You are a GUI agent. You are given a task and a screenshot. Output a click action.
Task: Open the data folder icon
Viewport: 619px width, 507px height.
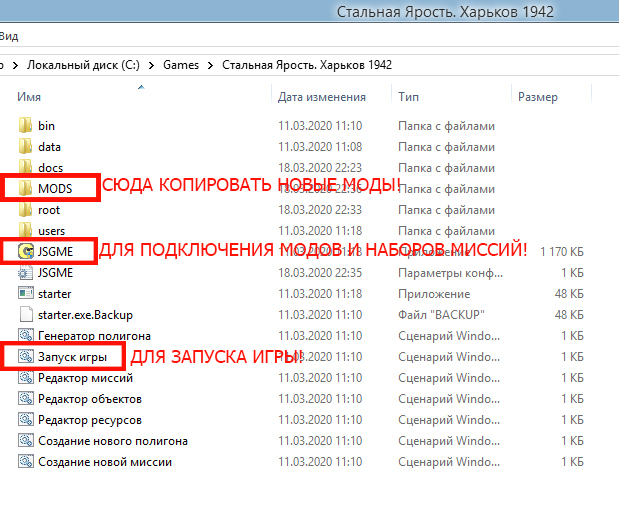[25, 146]
